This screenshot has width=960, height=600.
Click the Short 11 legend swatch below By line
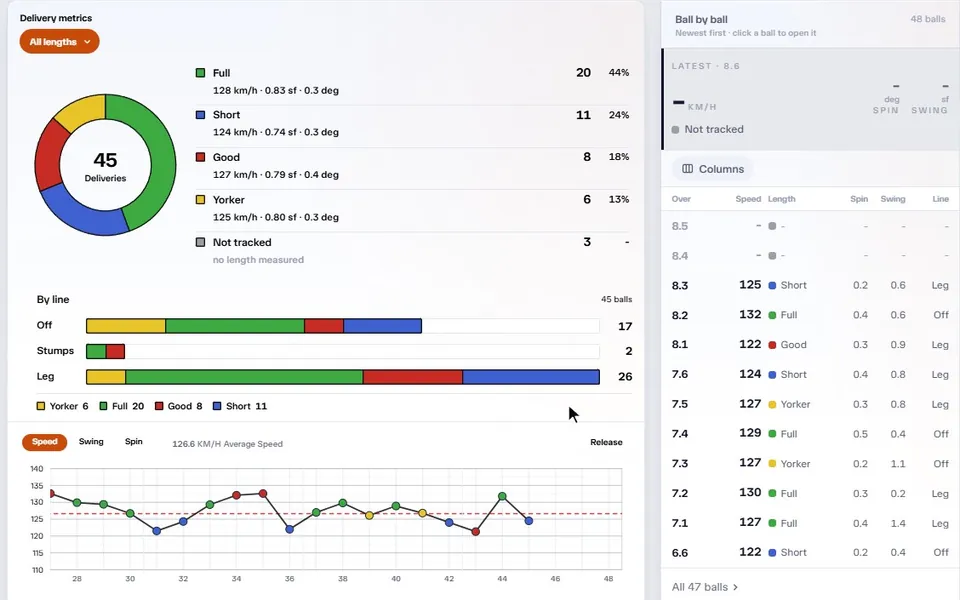217,406
